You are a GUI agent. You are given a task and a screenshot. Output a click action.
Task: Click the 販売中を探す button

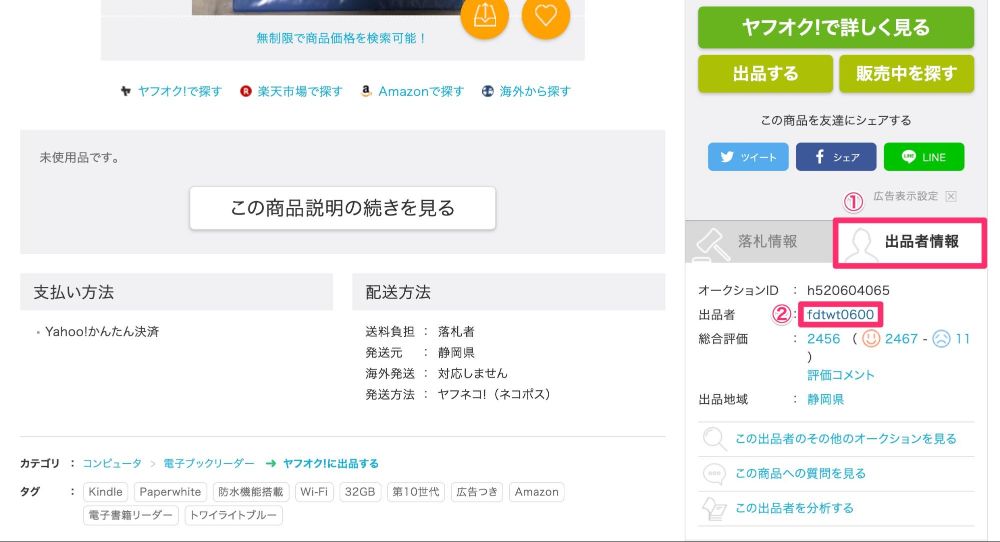(906, 73)
